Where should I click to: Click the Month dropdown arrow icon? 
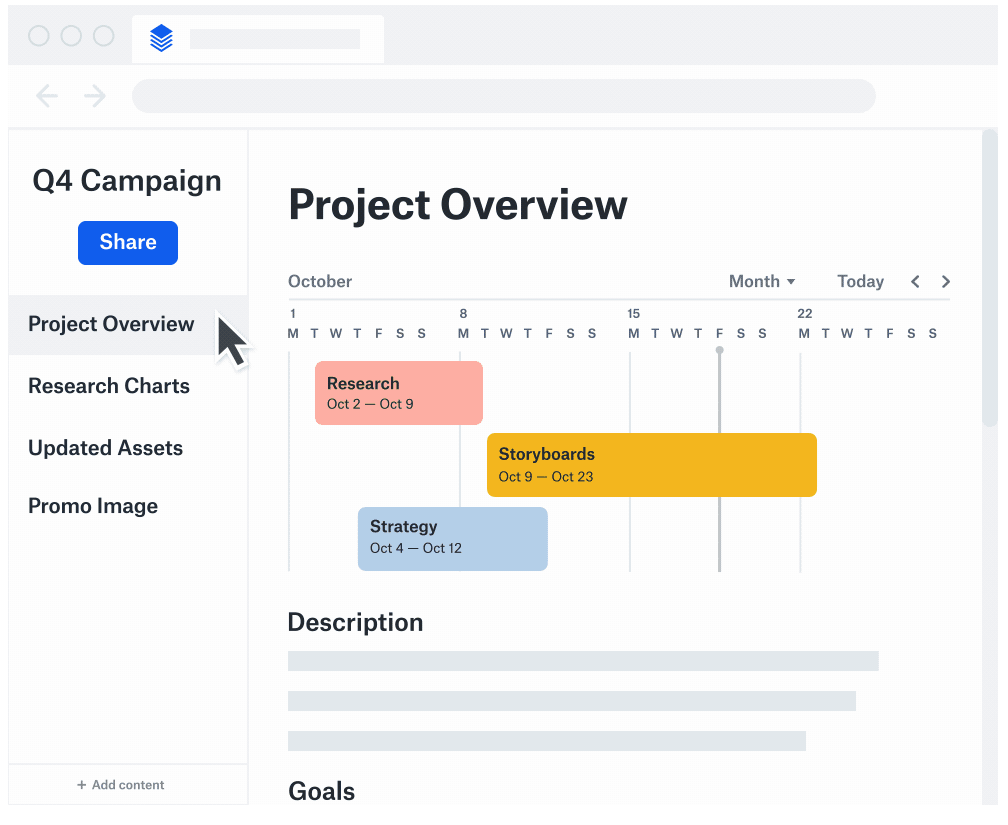click(789, 282)
